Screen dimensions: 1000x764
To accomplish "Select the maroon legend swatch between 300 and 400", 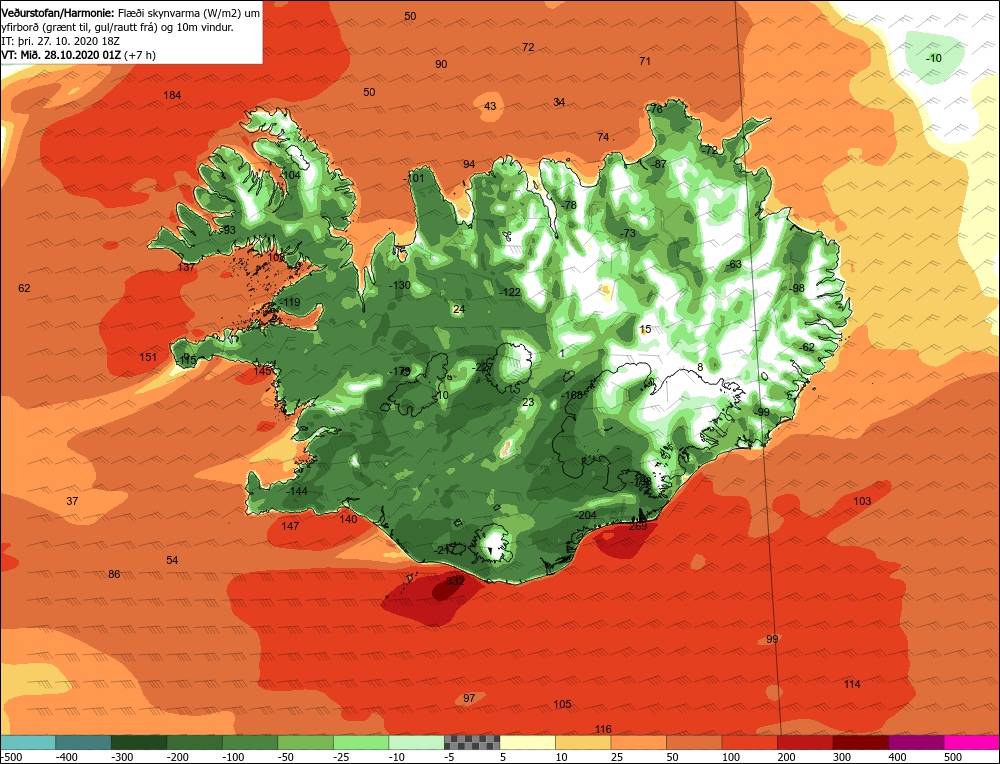I will pos(860,742).
